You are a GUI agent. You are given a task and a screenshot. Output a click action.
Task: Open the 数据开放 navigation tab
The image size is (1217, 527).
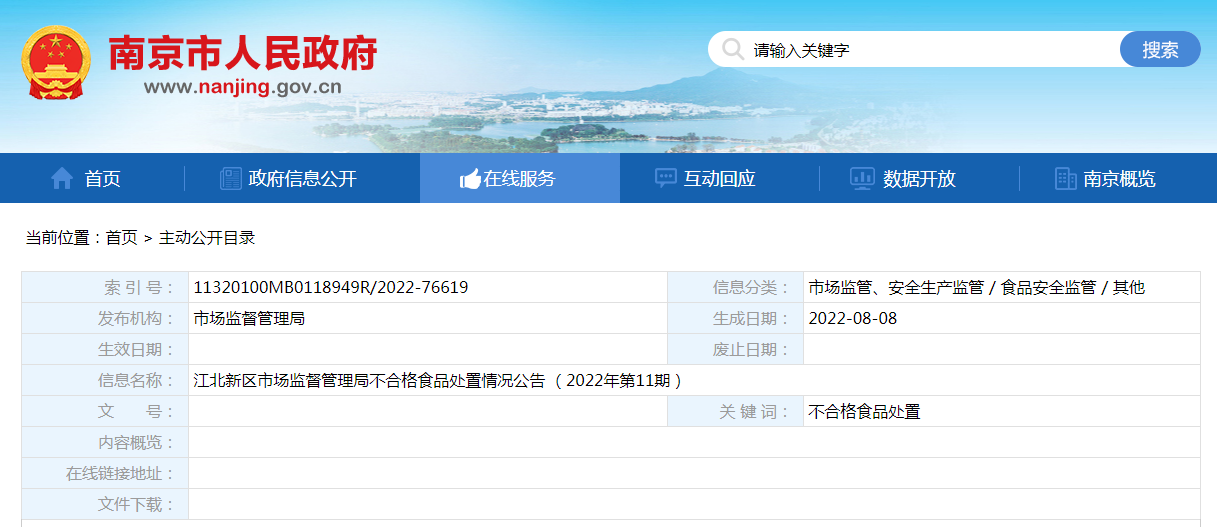(x=919, y=179)
